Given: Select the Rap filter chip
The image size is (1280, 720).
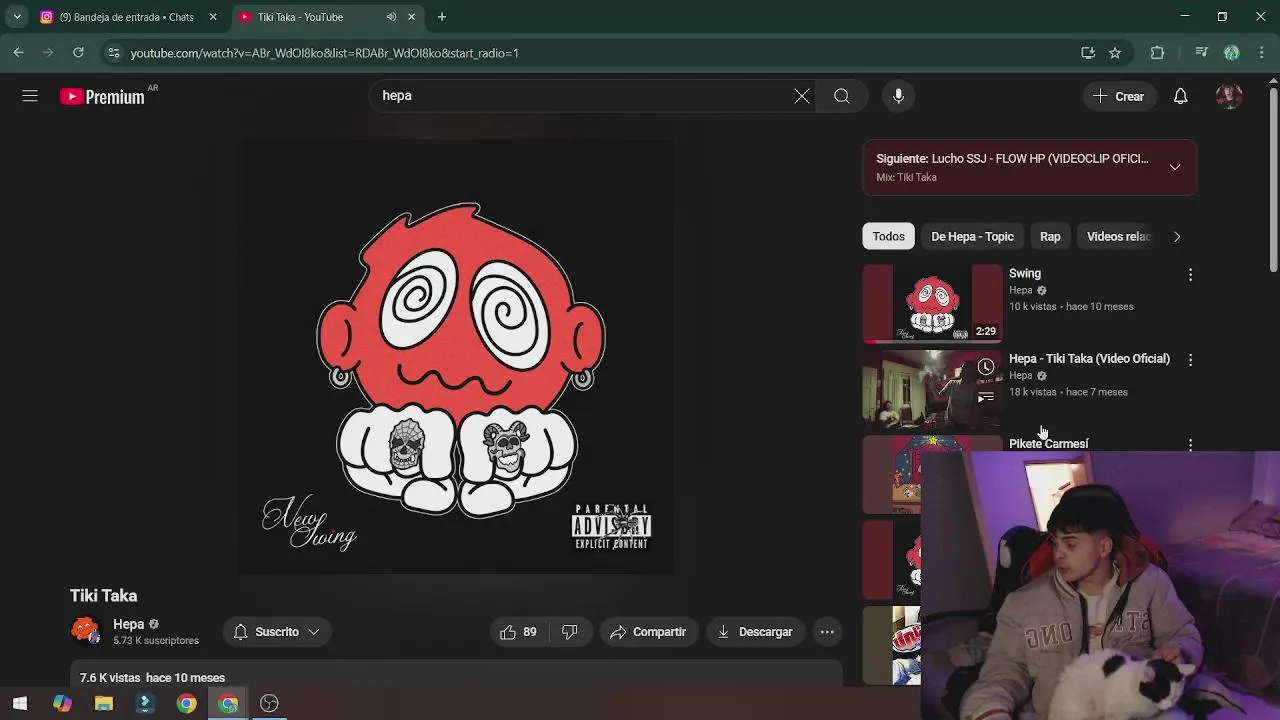Looking at the screenshot, I should (1050, 236).
